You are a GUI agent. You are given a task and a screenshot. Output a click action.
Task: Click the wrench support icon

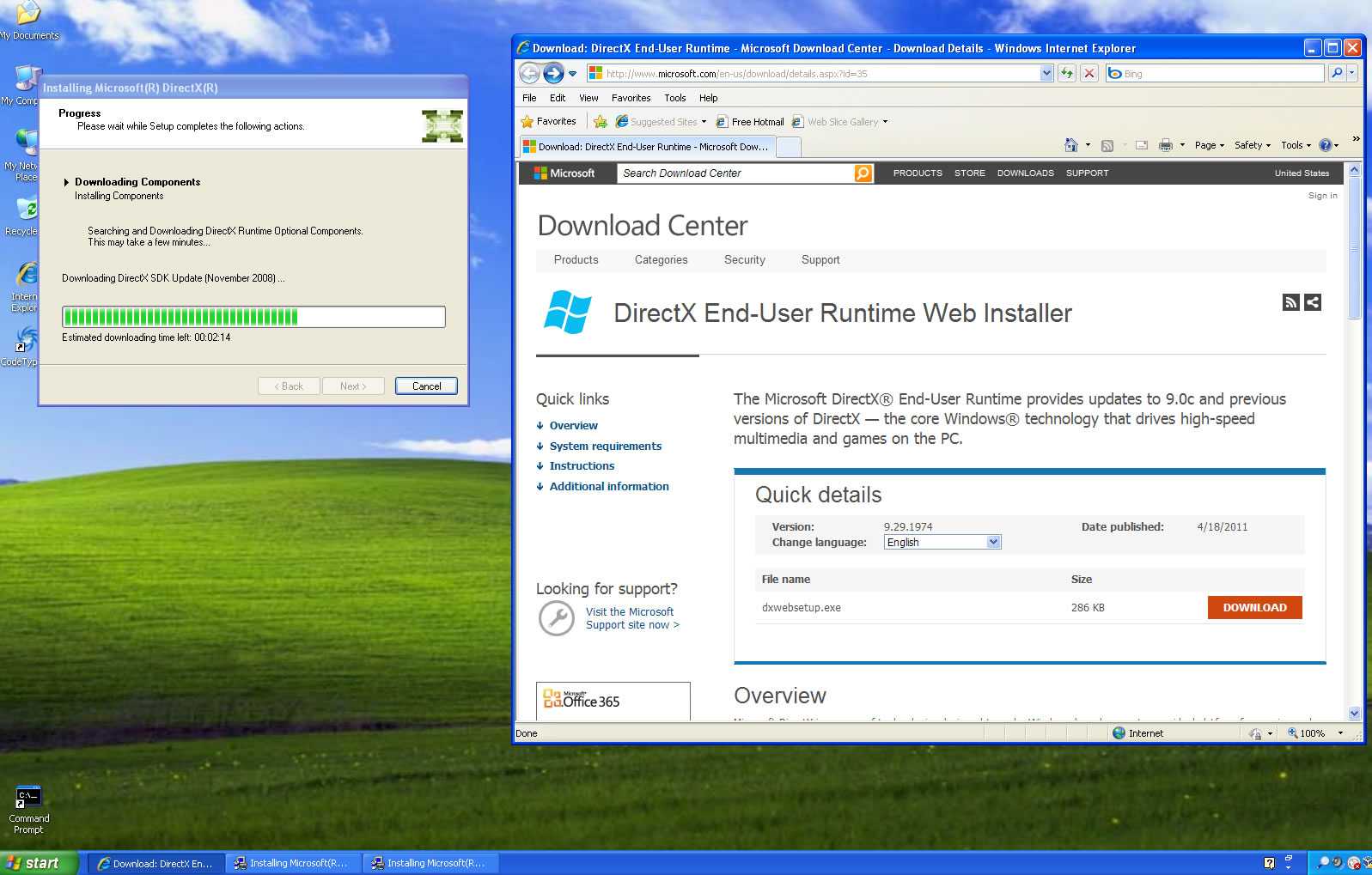[x=556, y=617]
